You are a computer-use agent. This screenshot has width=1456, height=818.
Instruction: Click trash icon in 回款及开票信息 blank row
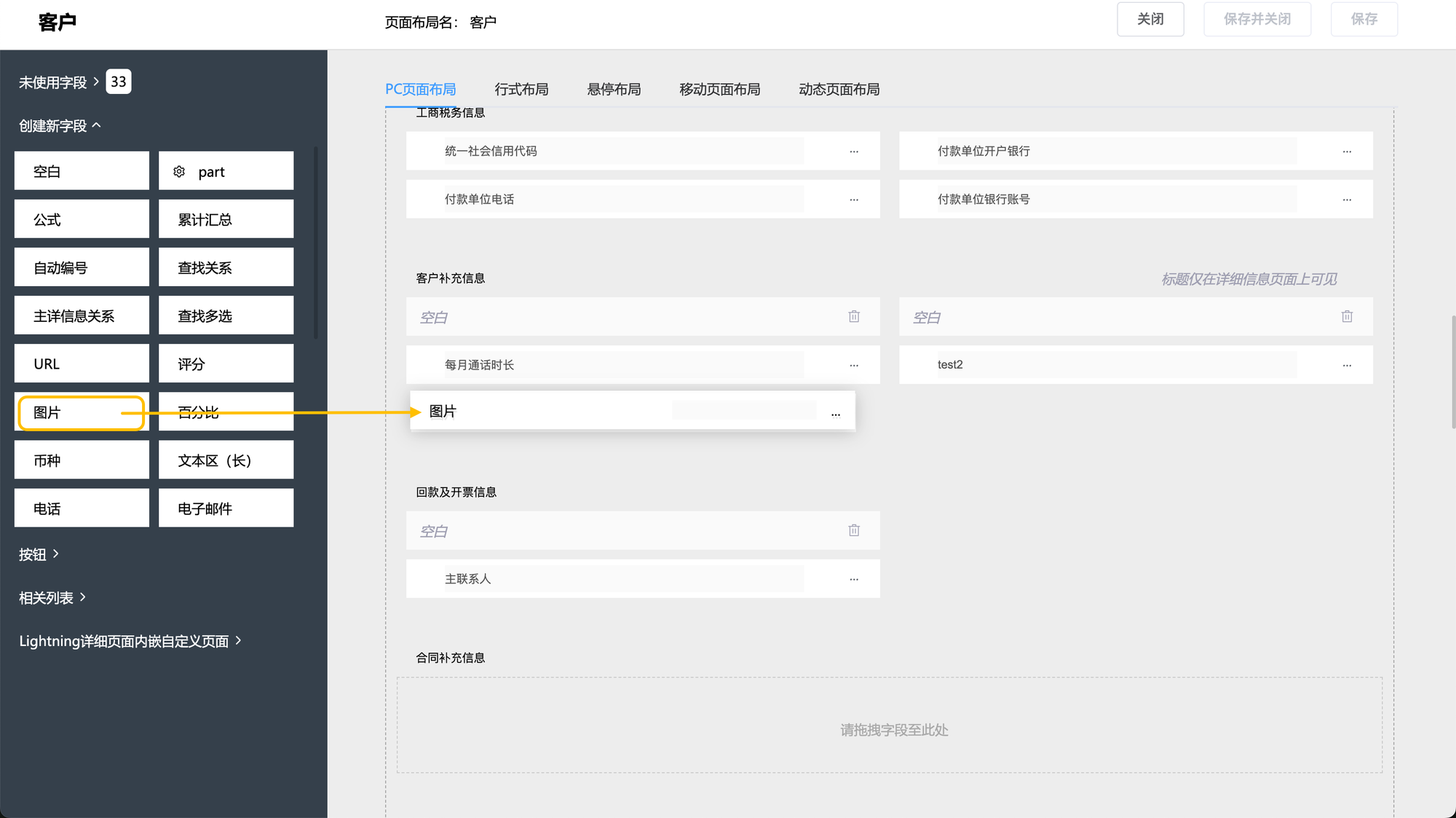(x=854, y=530)
